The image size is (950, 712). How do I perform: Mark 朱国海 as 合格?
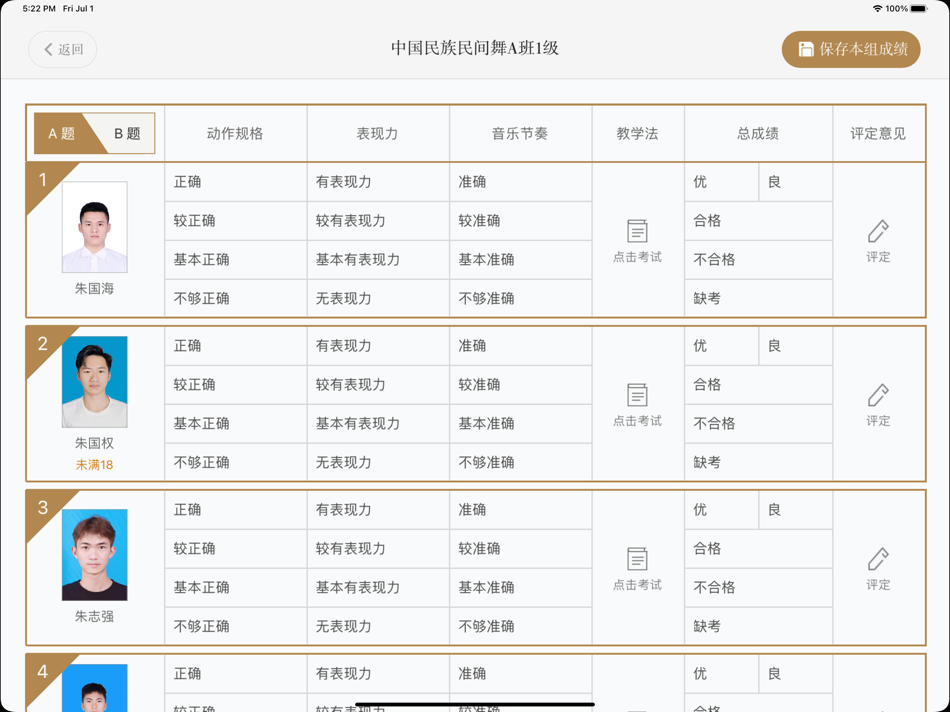pyautogui.click(x=759, y=221)
